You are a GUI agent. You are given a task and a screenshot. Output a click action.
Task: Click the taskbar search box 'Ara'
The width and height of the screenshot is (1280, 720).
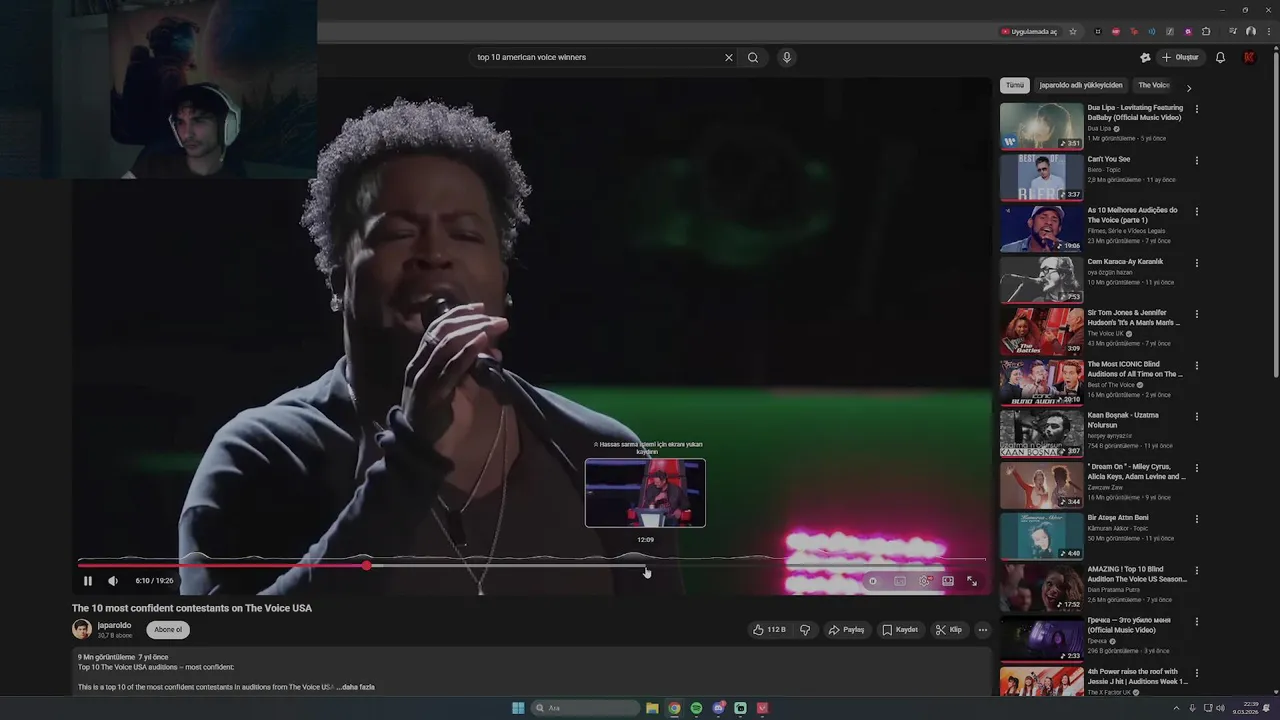click(586, 708)
